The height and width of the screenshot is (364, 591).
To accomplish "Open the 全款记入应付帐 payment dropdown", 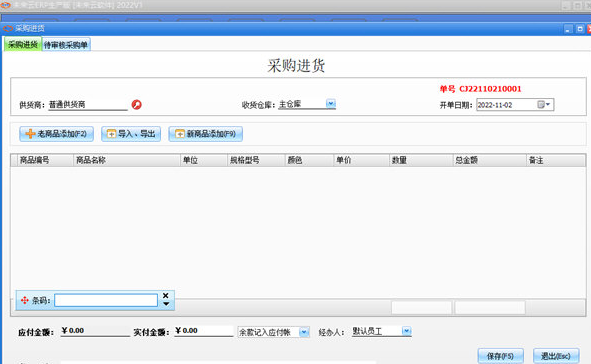I will pyautogui.click(x=304, y=332).
